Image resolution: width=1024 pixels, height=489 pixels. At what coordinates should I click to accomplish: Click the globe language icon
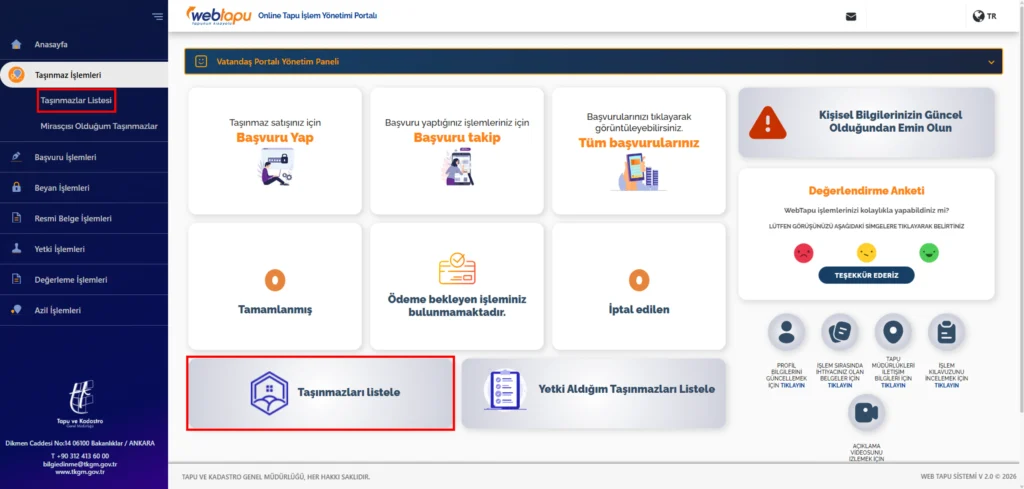click(x=978, y=16)
